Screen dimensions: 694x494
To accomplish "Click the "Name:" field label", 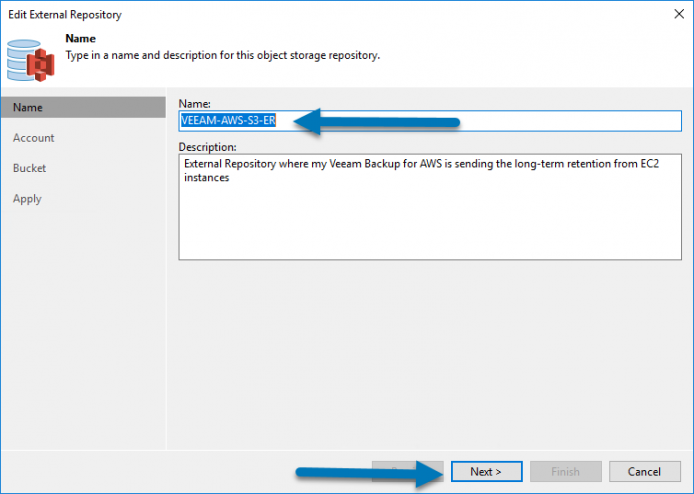I will 194,104.
